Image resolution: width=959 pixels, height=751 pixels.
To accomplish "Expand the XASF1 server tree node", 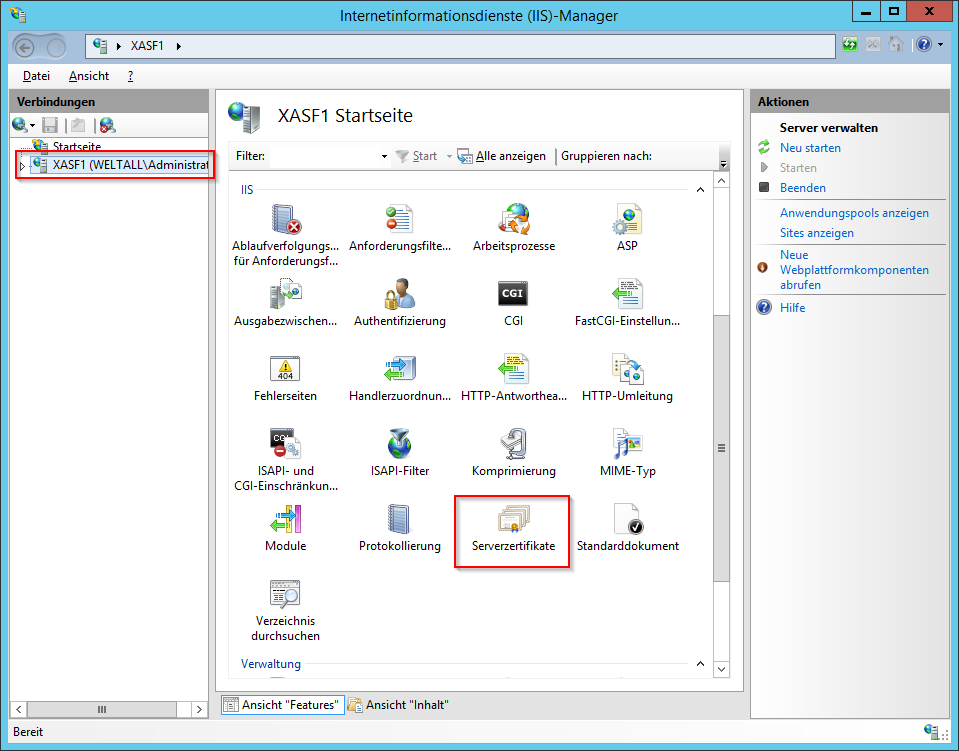I will (23, 166).
